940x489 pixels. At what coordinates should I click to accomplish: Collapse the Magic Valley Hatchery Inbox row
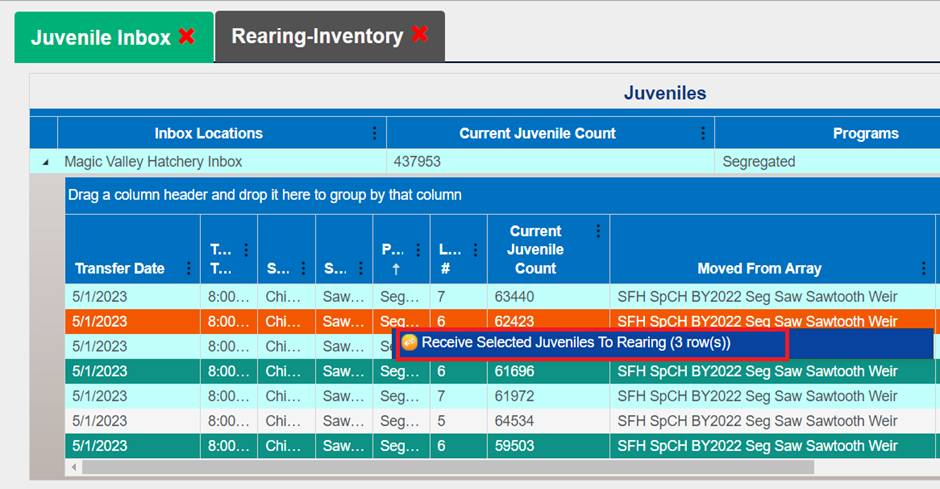coord(44,162)
